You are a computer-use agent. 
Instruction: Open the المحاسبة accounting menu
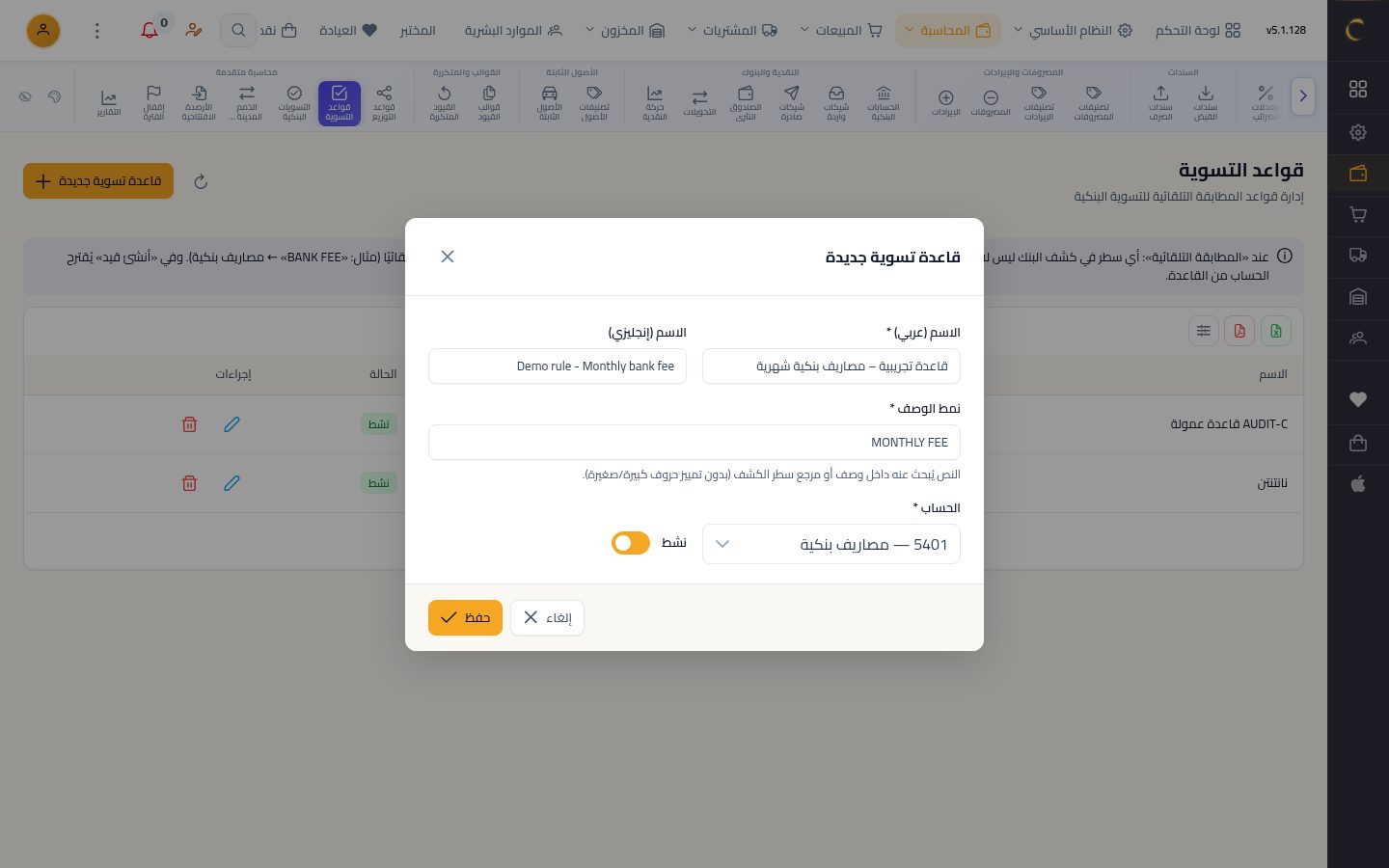coord(948,31)
